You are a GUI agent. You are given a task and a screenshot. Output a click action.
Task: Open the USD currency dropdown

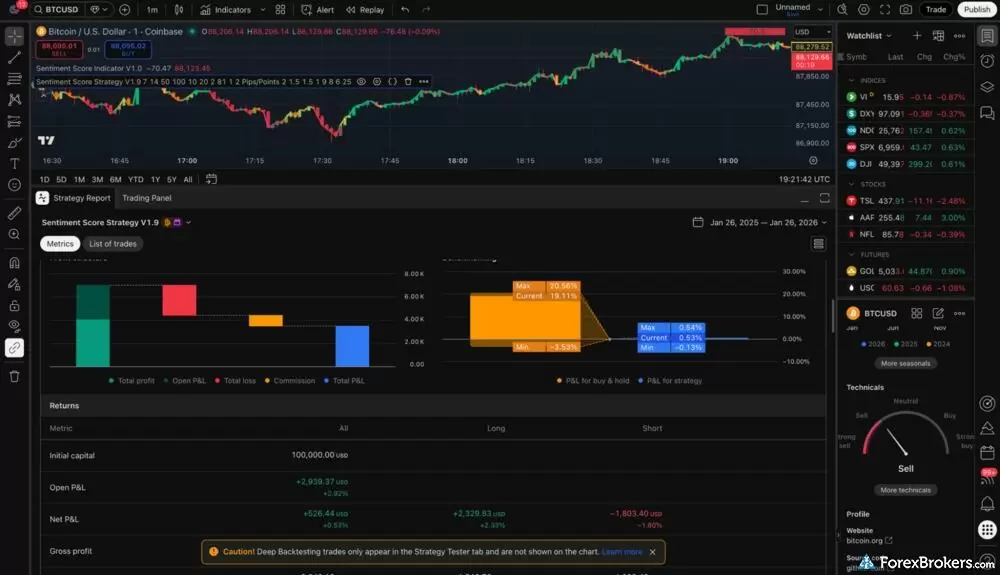point(812,32)
